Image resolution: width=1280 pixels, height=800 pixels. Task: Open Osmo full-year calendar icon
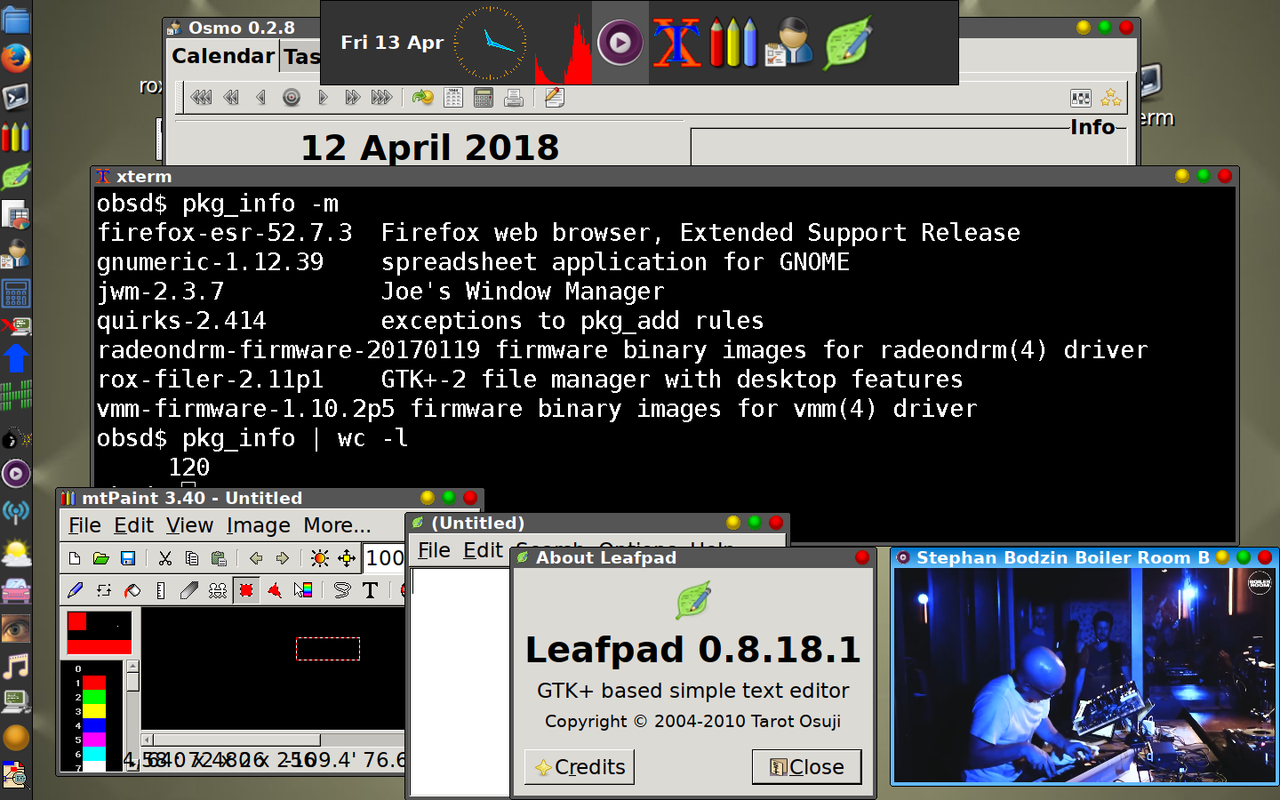coord(453,97)
